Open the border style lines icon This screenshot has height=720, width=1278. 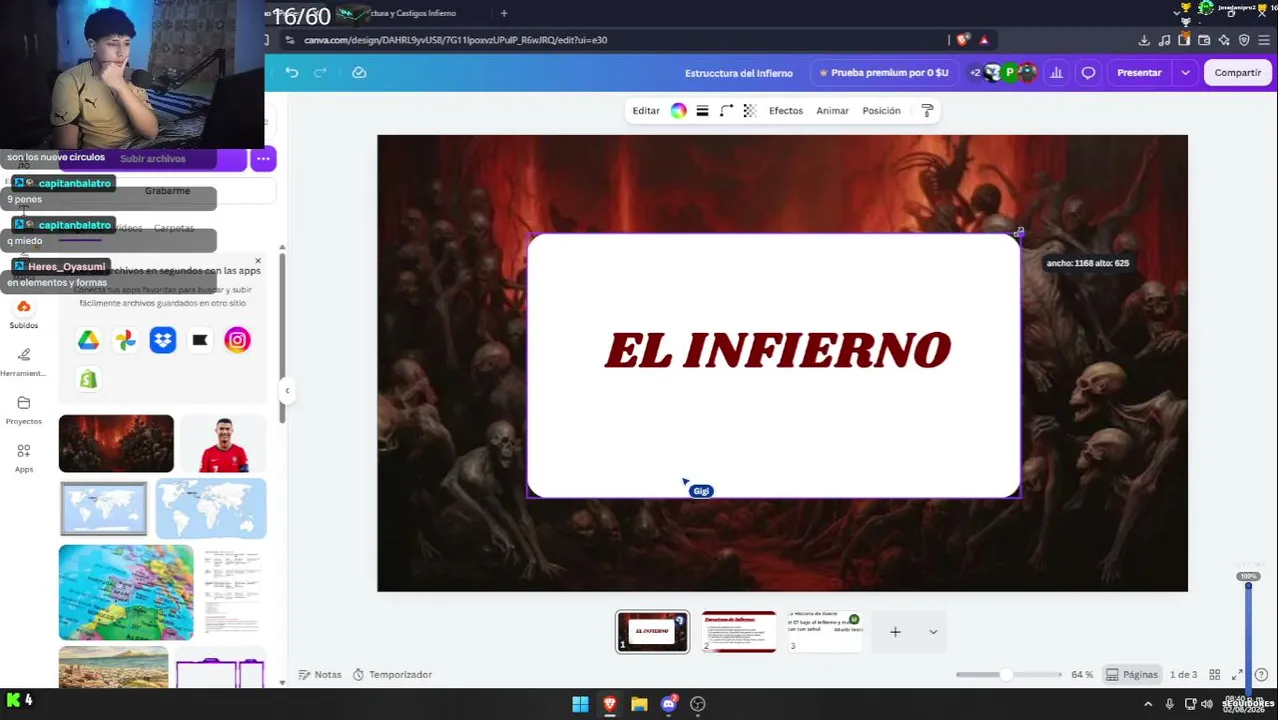pos(702,111)
